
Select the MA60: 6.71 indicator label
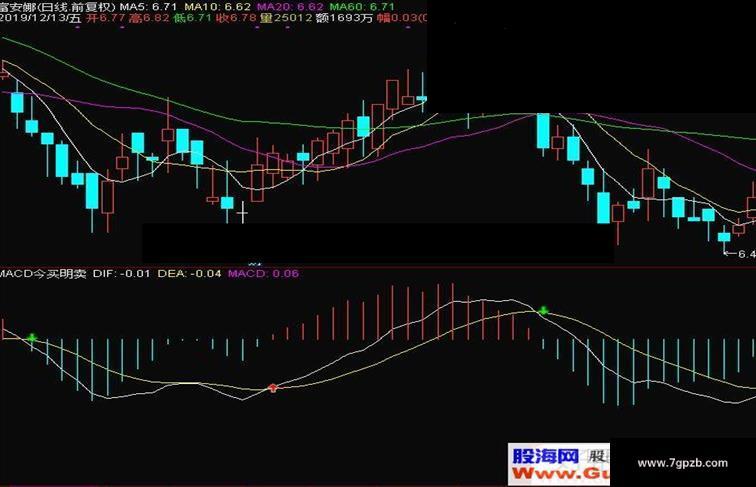362,7
